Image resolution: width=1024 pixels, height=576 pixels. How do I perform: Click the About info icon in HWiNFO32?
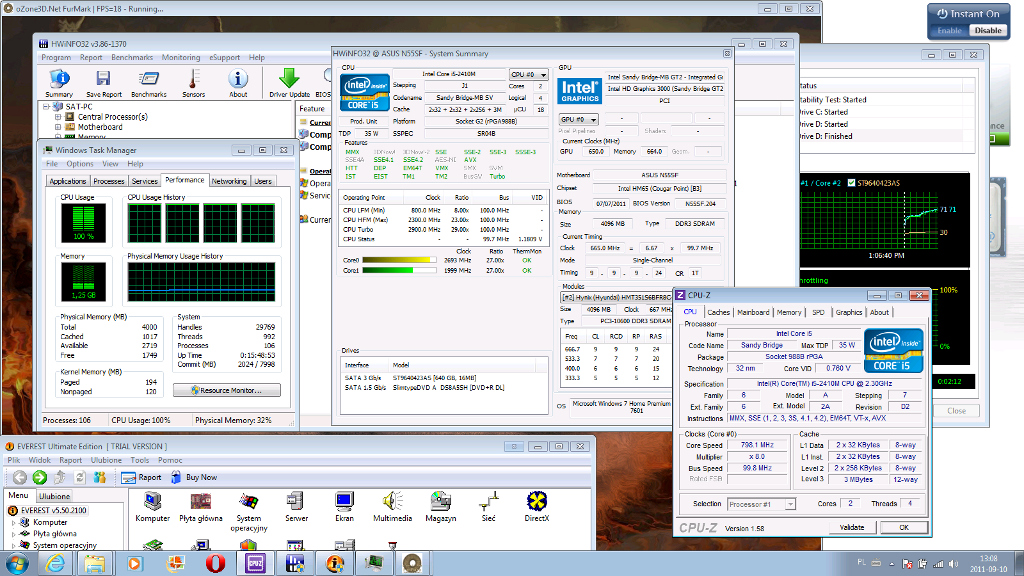pyautogui.click(x=238, y=84)
